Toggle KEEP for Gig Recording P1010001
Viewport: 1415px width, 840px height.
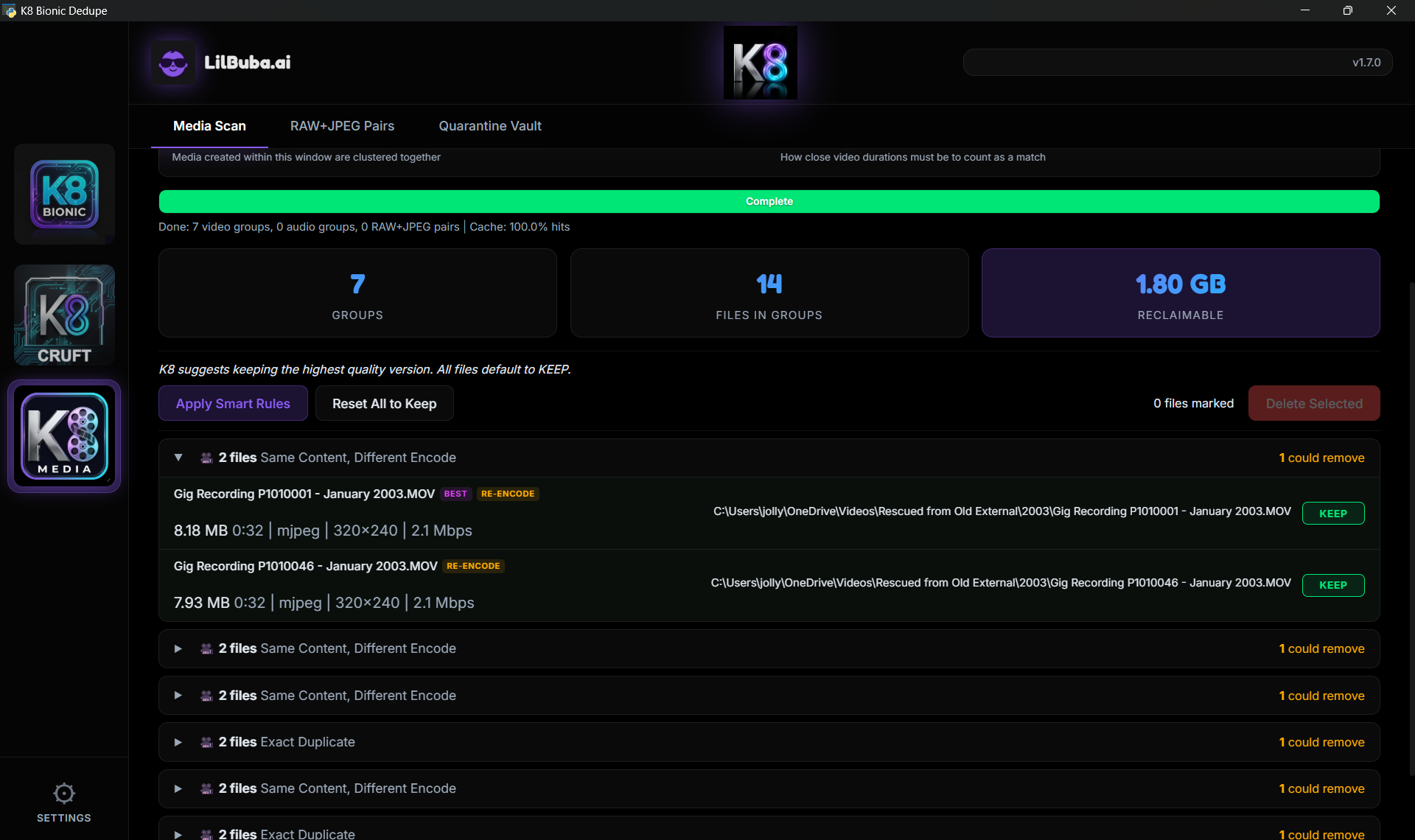coord(1332,513)
